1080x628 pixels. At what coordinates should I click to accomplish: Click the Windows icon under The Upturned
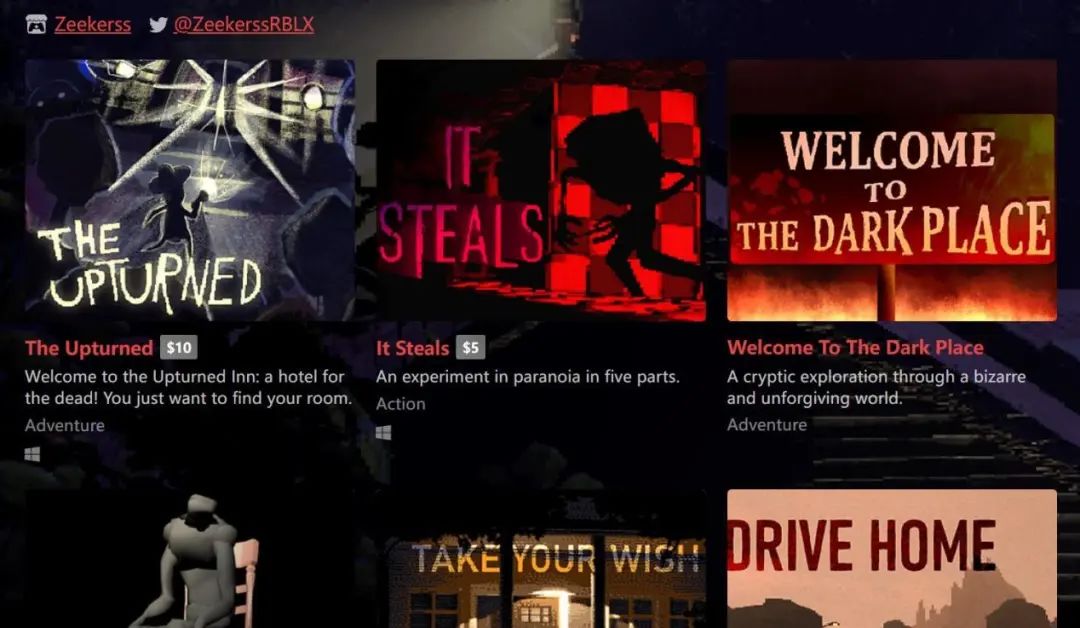(32, 454)
